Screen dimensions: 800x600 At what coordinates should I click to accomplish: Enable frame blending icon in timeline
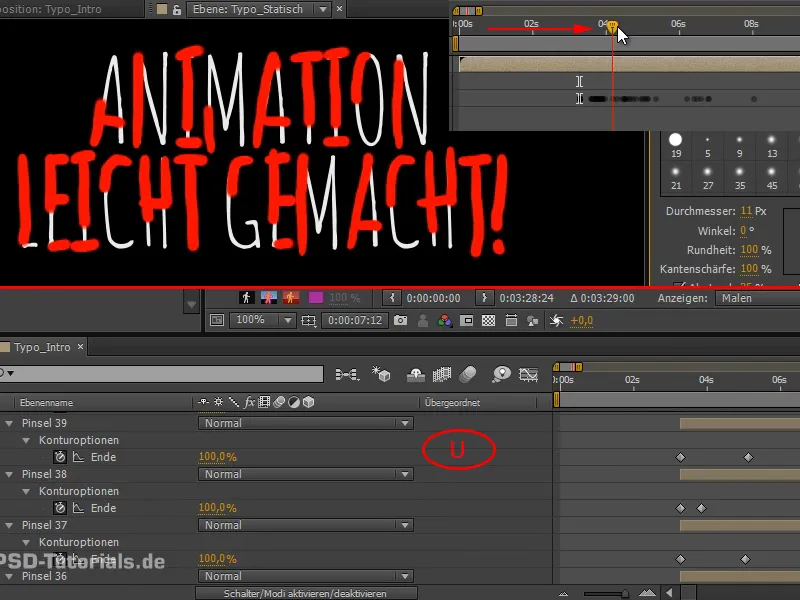[x=440, y=373]
